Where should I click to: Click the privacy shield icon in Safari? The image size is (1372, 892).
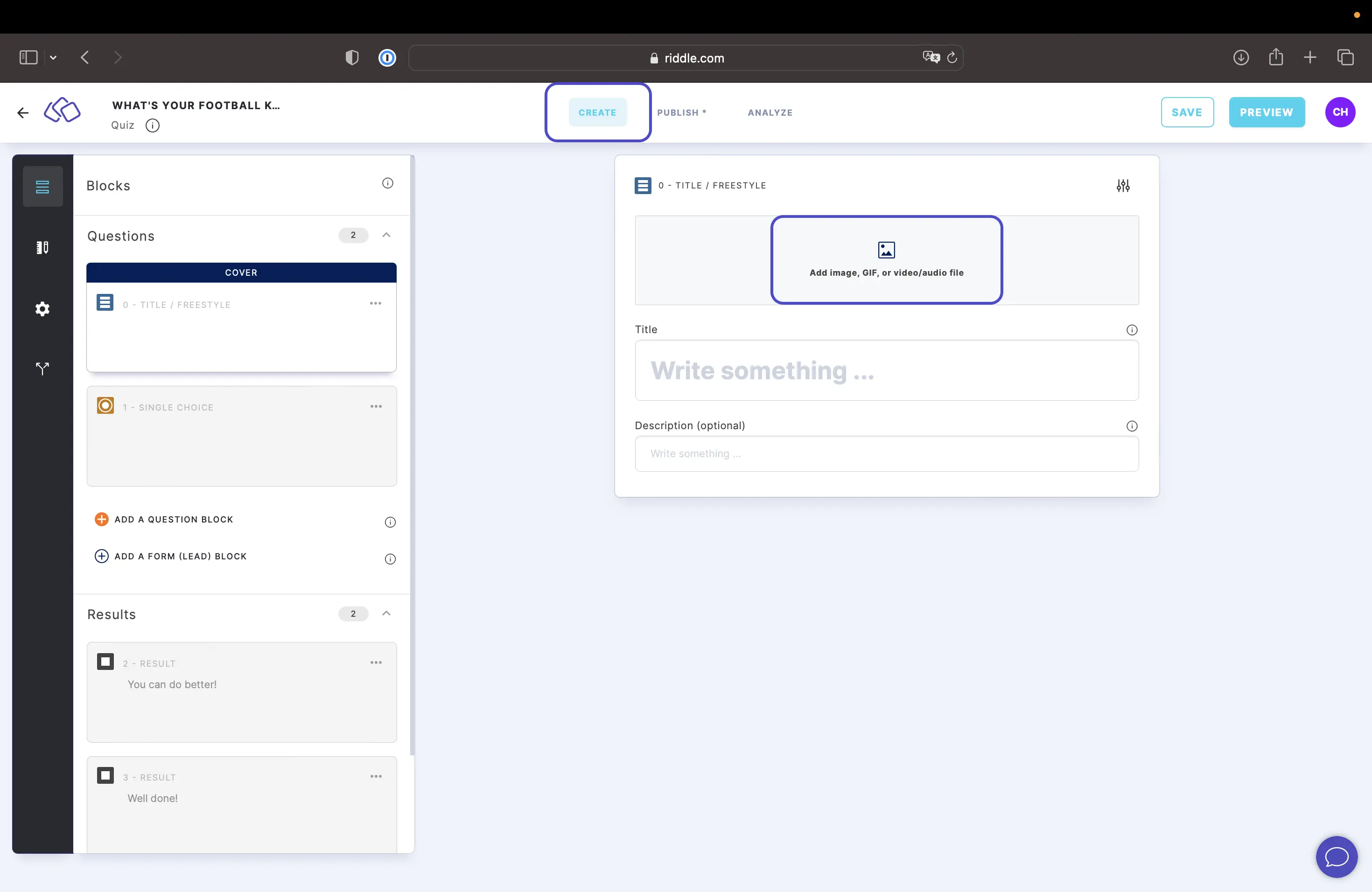tap(352, 58)
